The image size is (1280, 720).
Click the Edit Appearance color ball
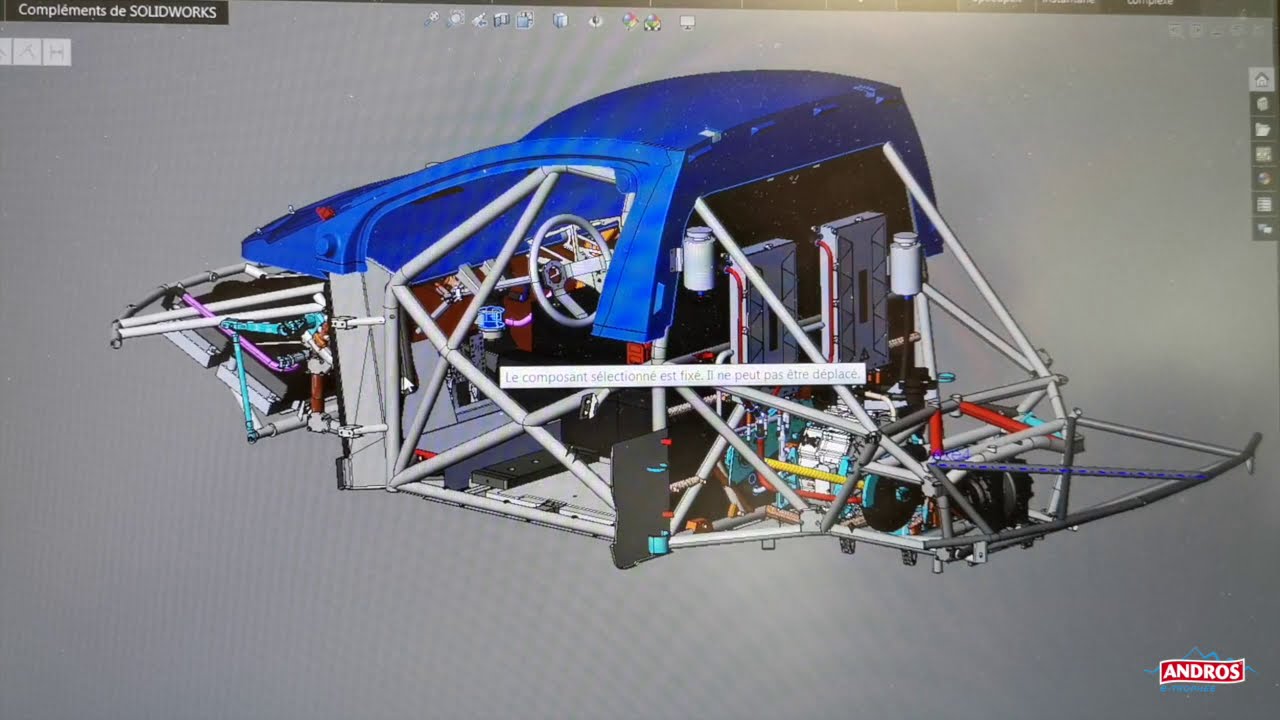629,21
